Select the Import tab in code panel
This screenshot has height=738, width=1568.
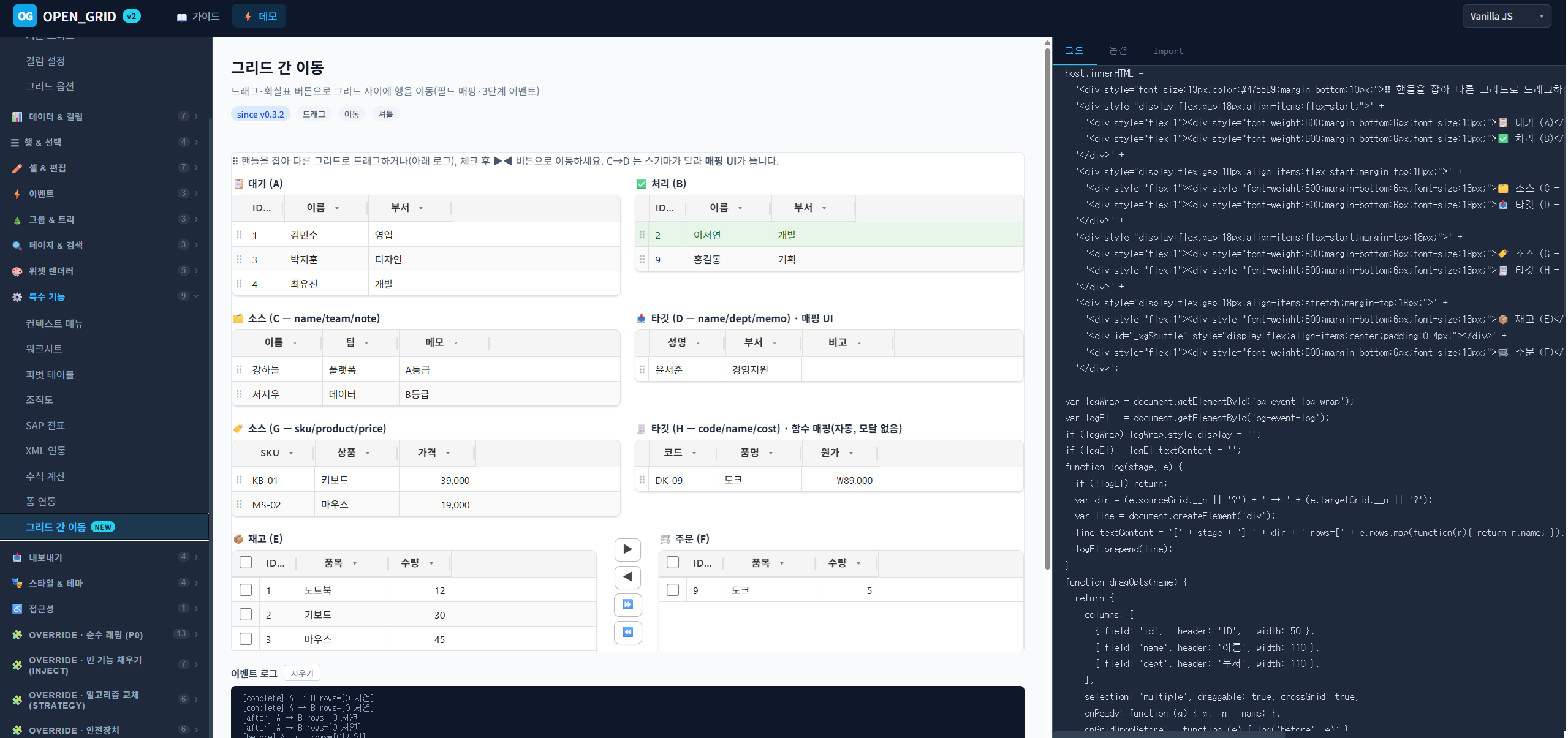click(x=1168, y=51)
